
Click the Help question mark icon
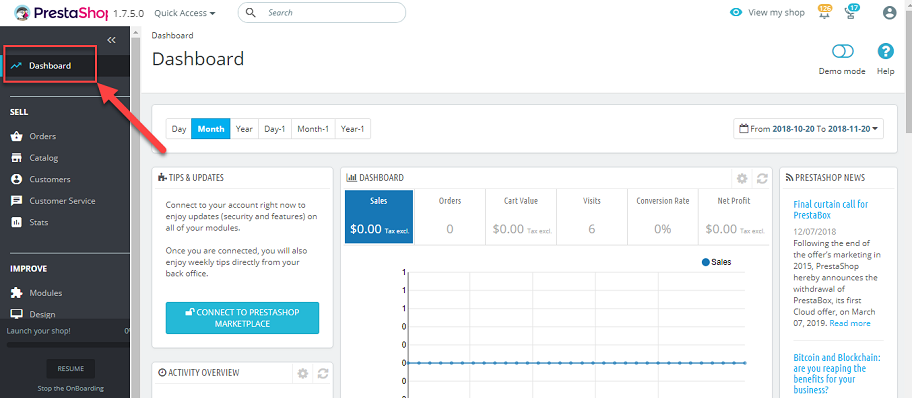pyautogui.click(x=885, y=51)
